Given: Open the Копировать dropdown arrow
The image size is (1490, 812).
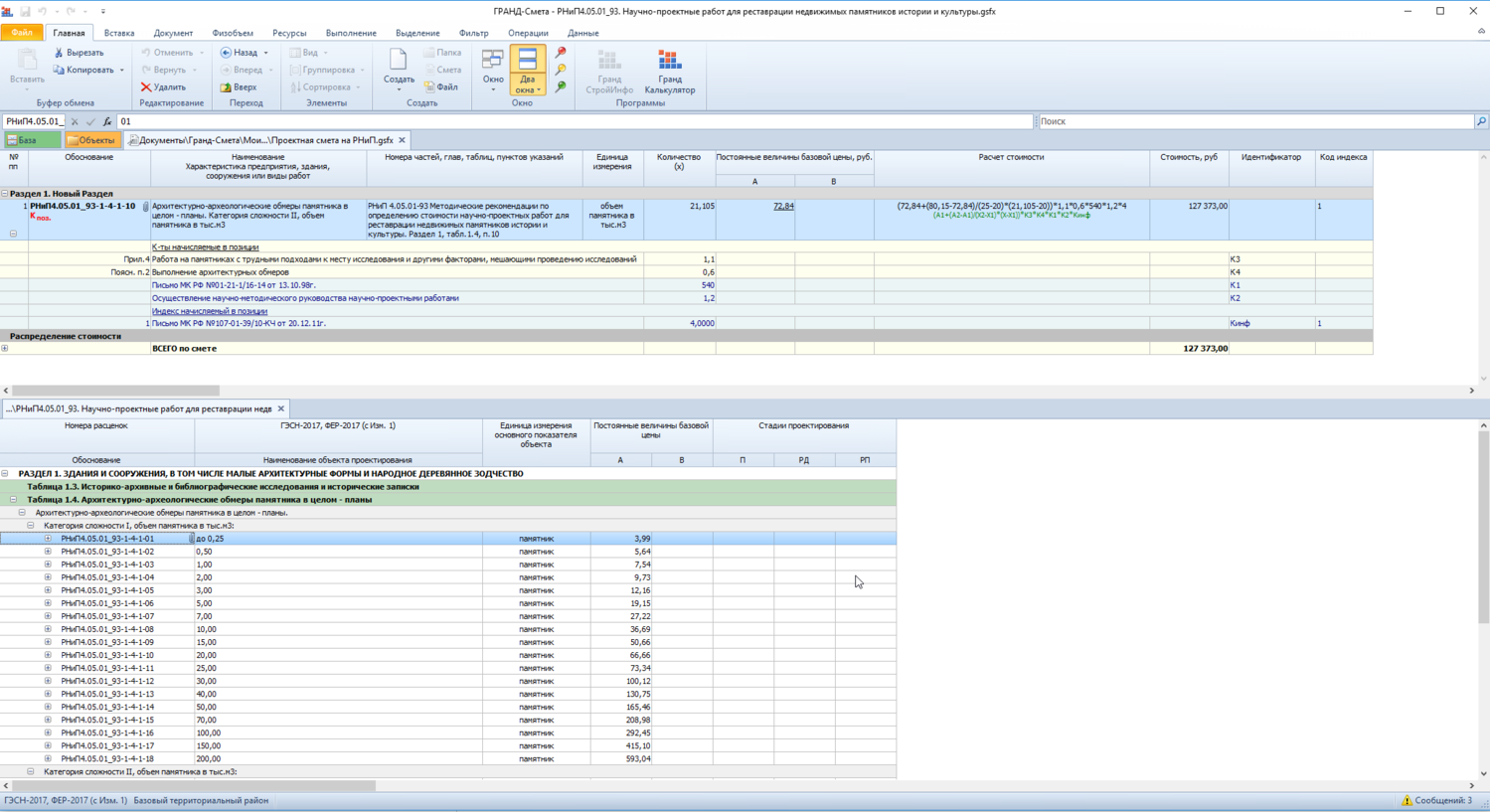Looking at the screenshot, I should coord(122,71).
